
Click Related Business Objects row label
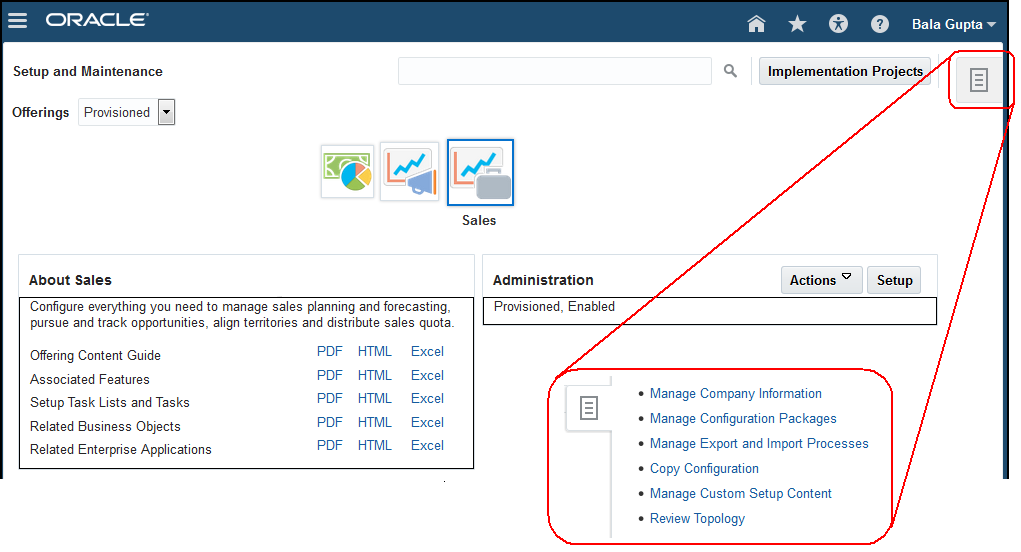click(105, 426)
